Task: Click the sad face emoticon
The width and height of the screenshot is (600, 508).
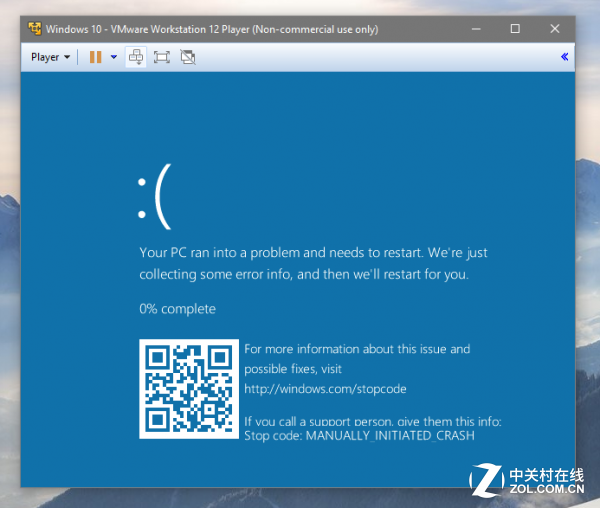Action: tap(155, 197)
